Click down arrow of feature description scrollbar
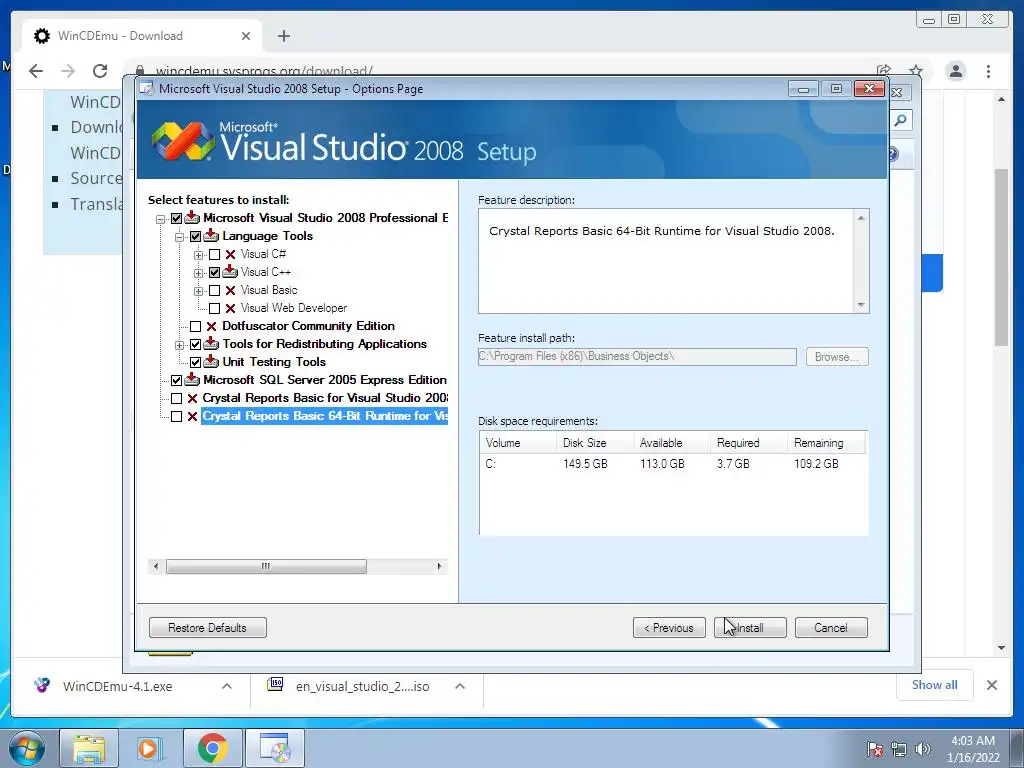 861,305
